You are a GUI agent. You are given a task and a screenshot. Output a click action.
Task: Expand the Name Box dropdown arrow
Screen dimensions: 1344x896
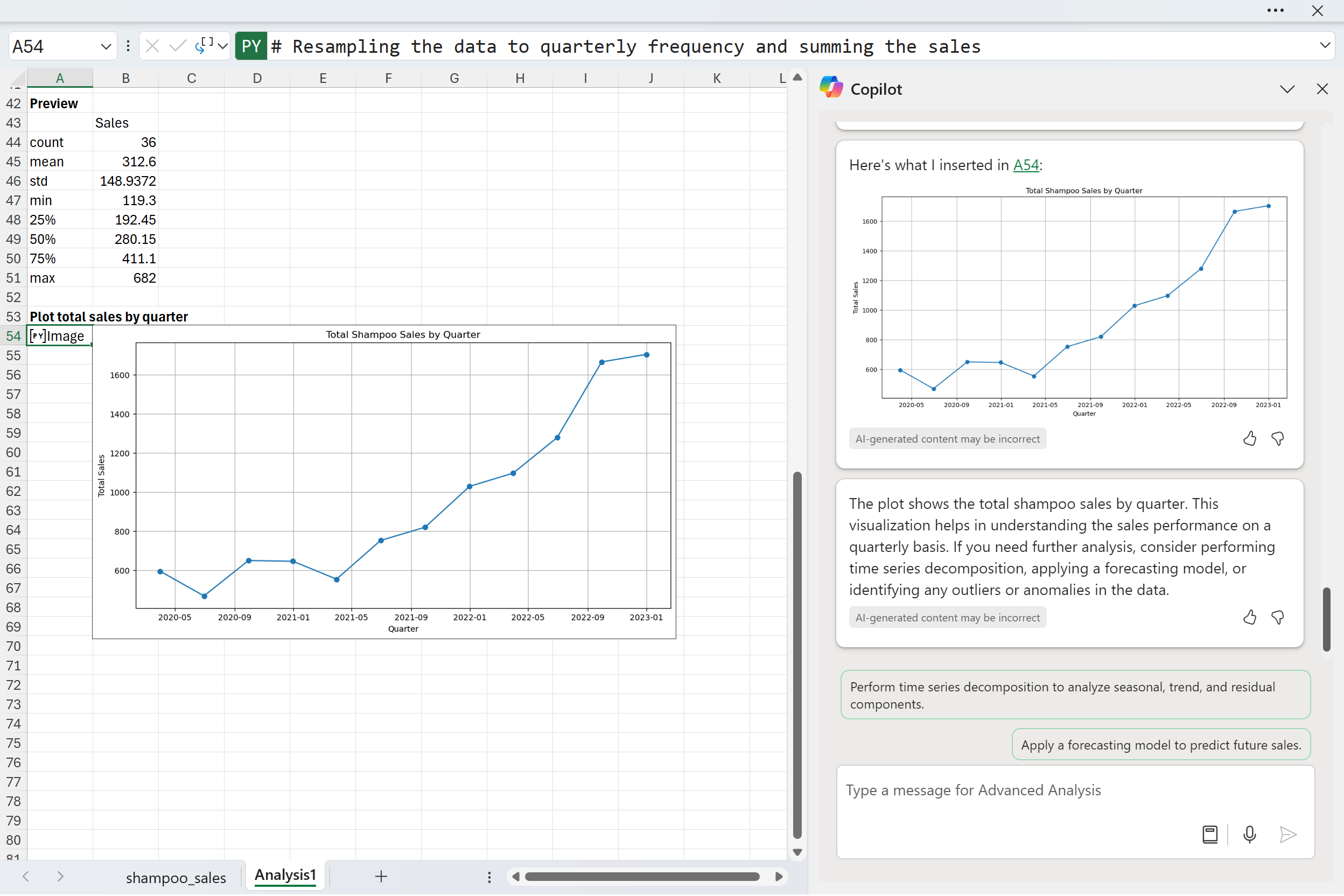pos(106,46)
